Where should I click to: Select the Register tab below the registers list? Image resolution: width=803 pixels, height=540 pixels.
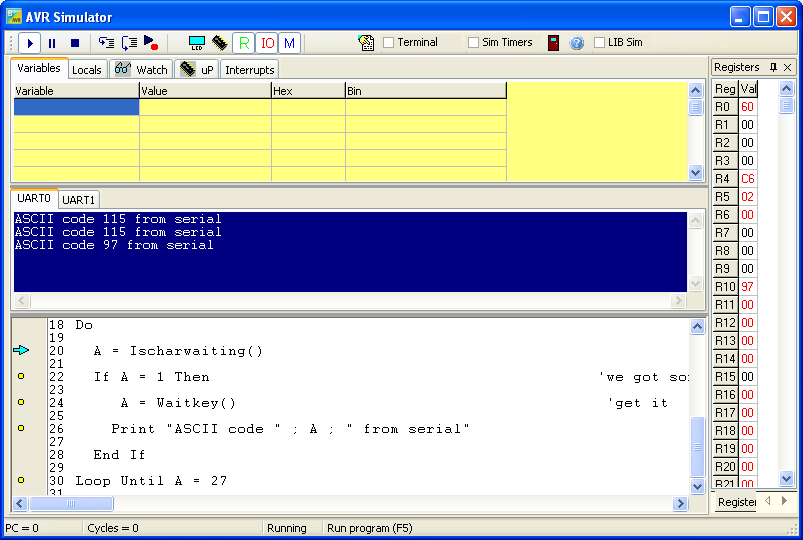pos(736,502)
